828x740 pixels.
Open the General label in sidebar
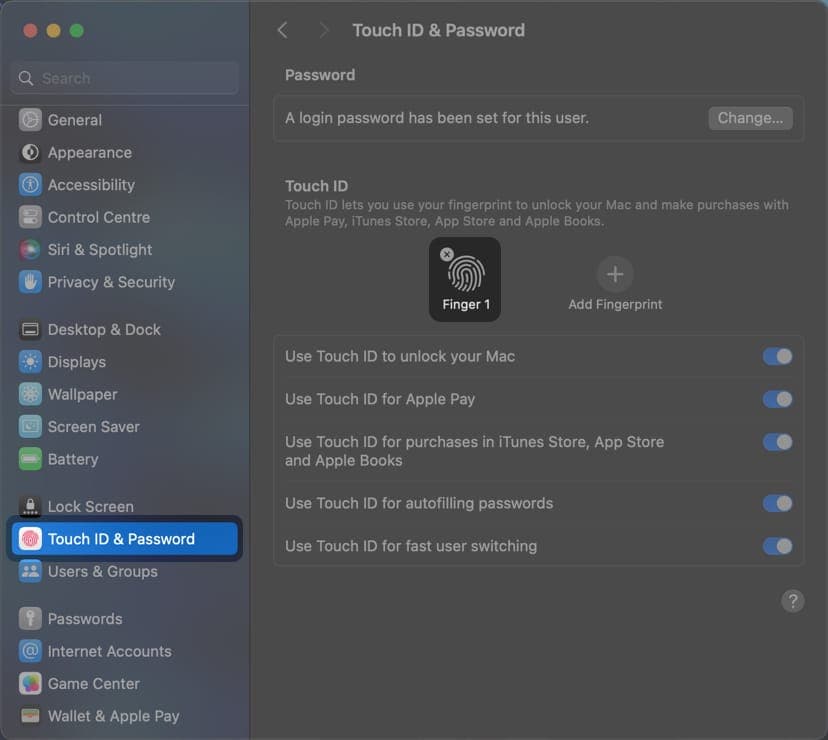point(75,120)
